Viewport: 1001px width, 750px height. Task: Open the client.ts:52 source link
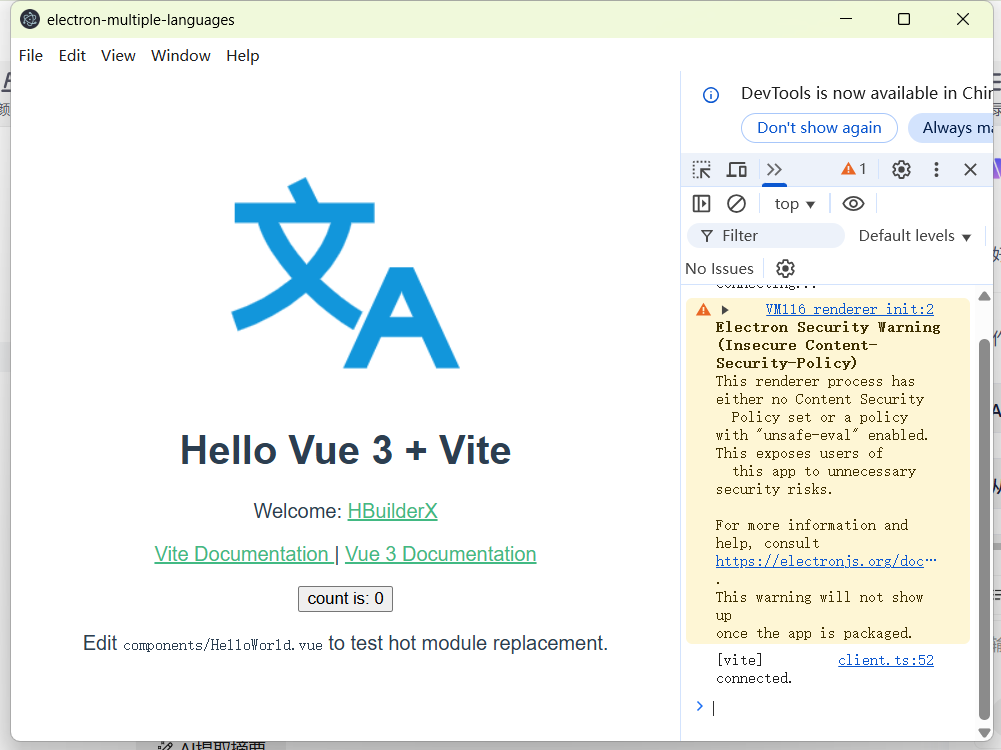(x=885, y=660)
